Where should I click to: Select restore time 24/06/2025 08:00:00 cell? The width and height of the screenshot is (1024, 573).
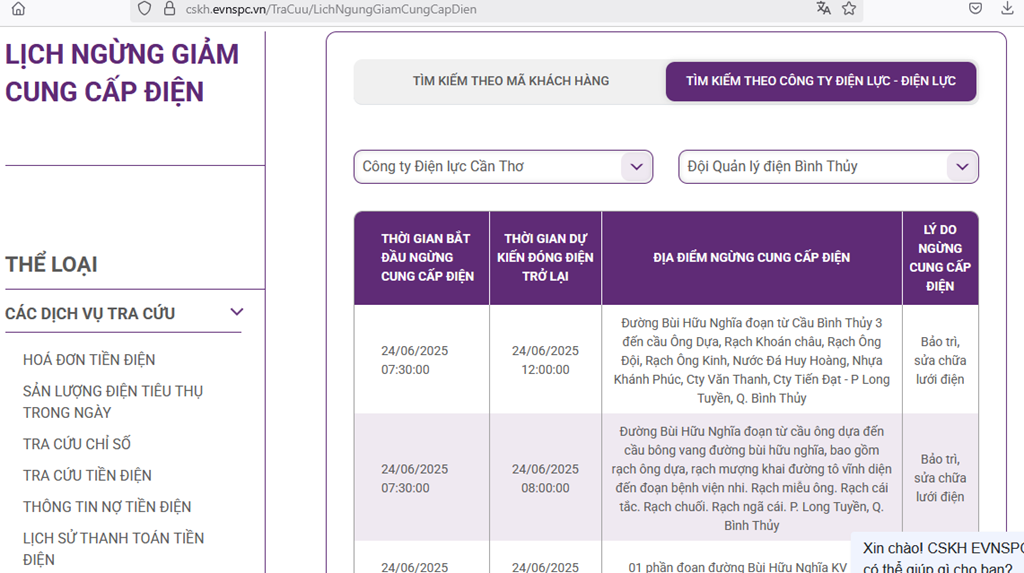point(545,478)
